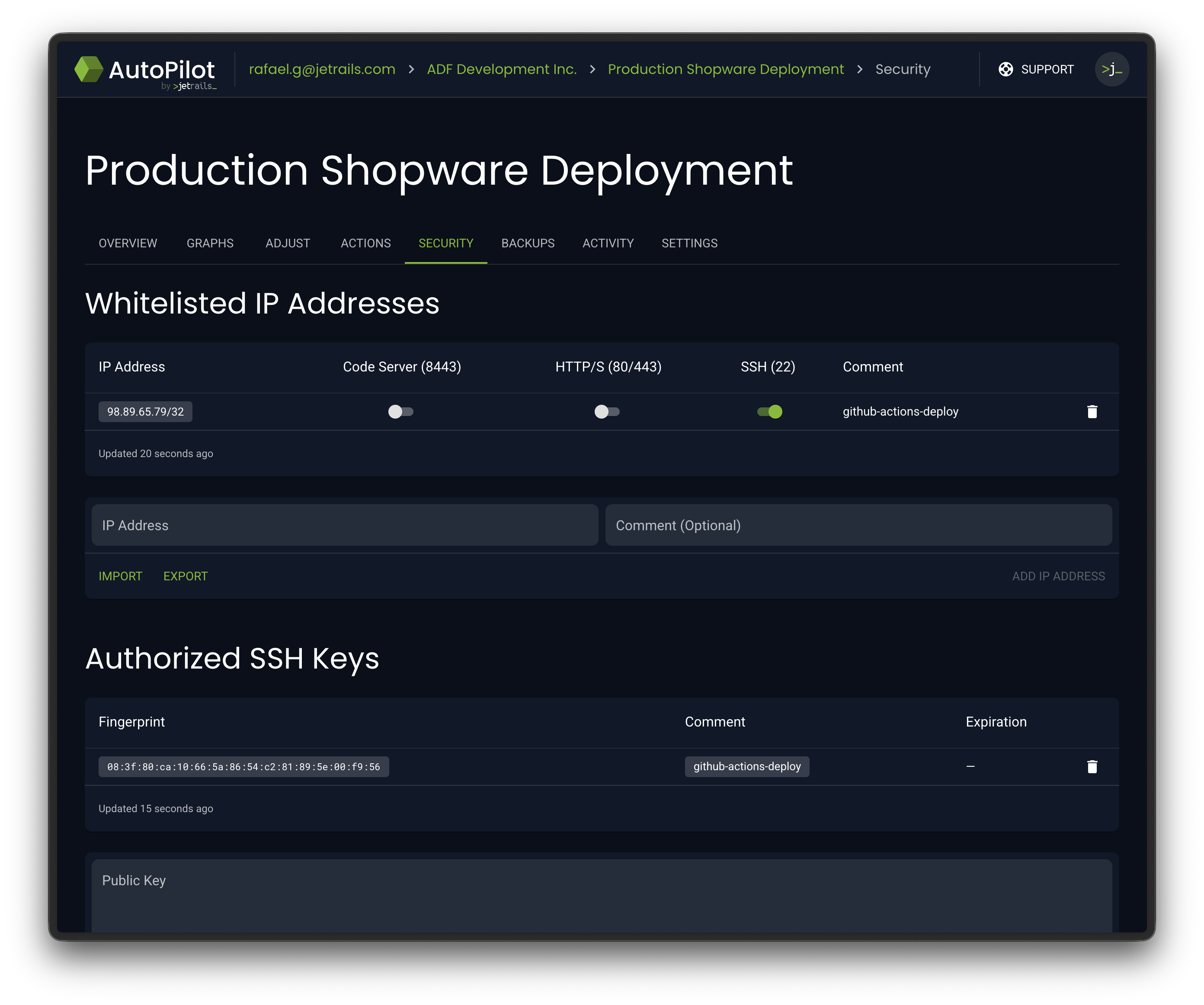1204x1005 pixels.
Task: Click the Security breadcrumb
Action: click(x=903, y=69)
